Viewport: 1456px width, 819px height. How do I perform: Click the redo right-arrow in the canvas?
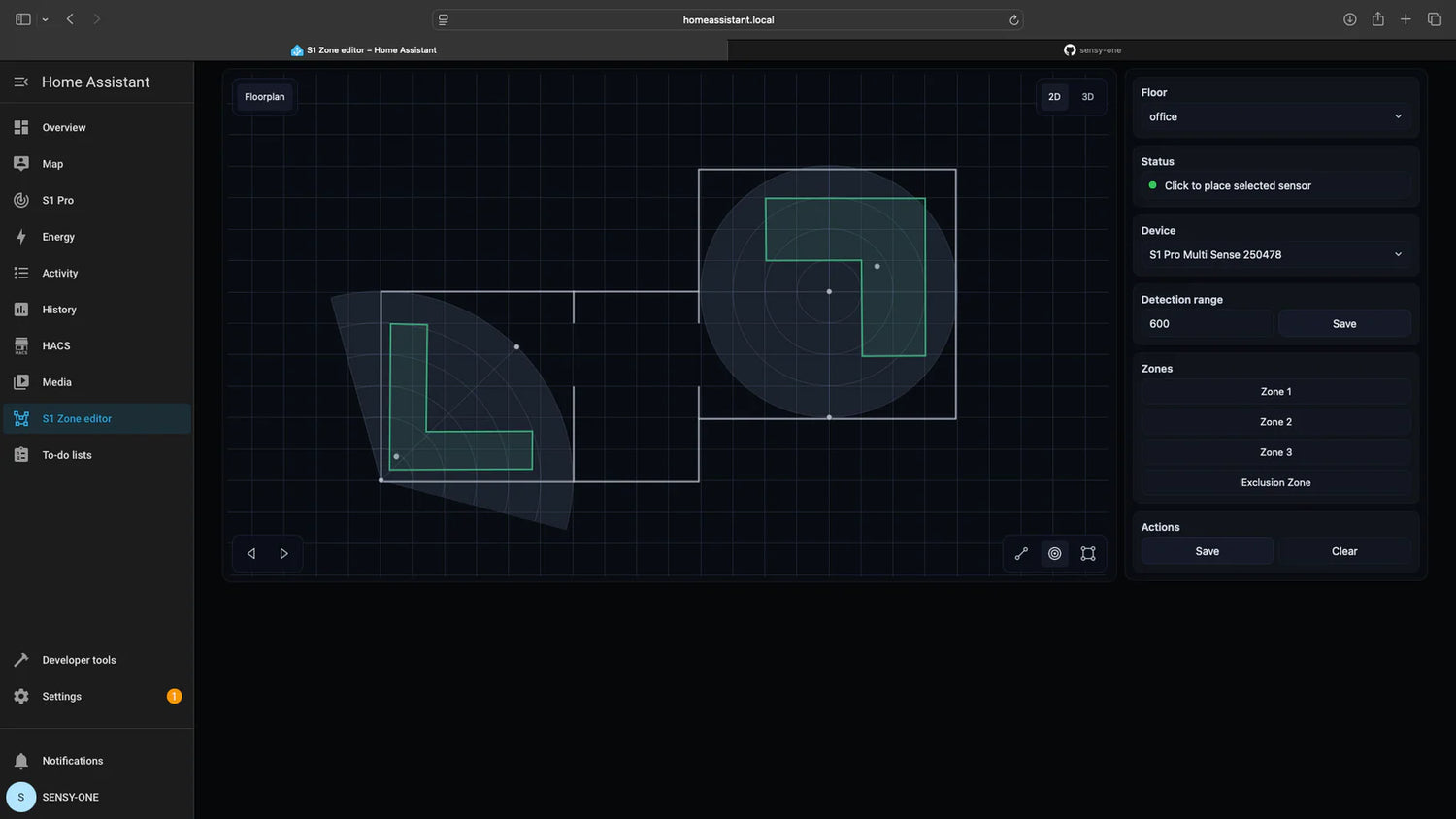283,553
